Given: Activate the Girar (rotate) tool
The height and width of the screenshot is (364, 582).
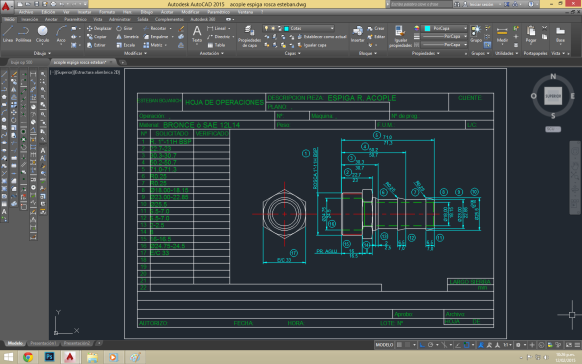Looking at the screenshot, I should pyautogui.click(x=125, y=29).
